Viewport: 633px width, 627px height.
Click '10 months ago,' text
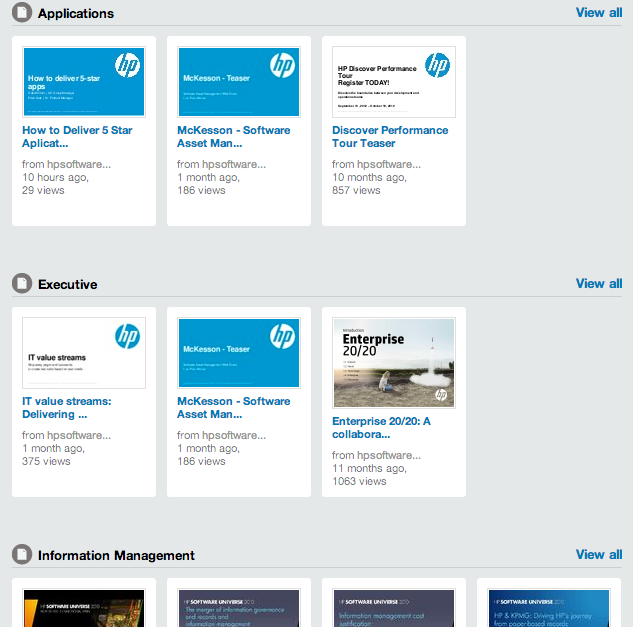click(369, 177)
